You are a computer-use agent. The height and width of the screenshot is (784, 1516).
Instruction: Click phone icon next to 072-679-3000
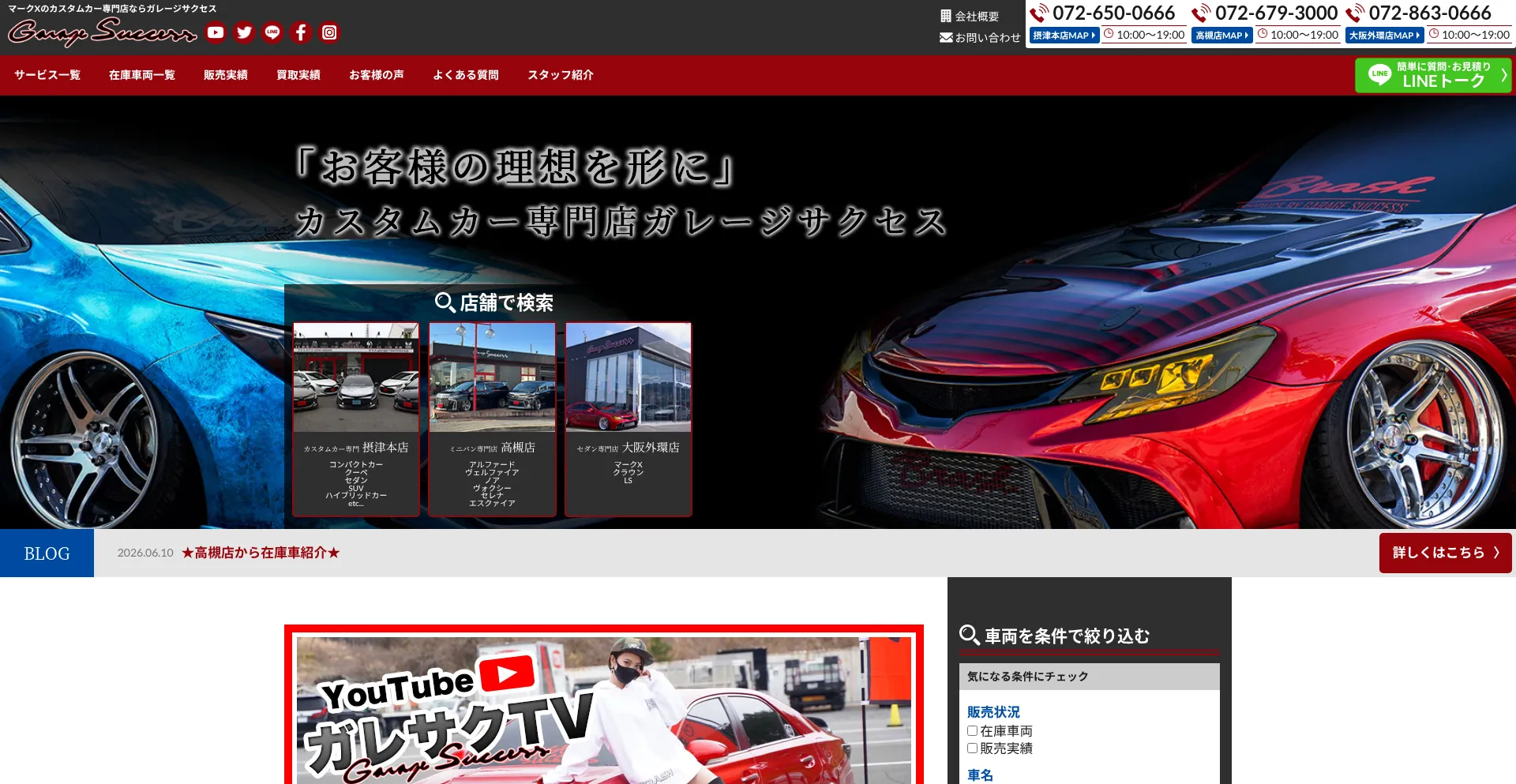pyautogui.click(x=1201, y=13)
